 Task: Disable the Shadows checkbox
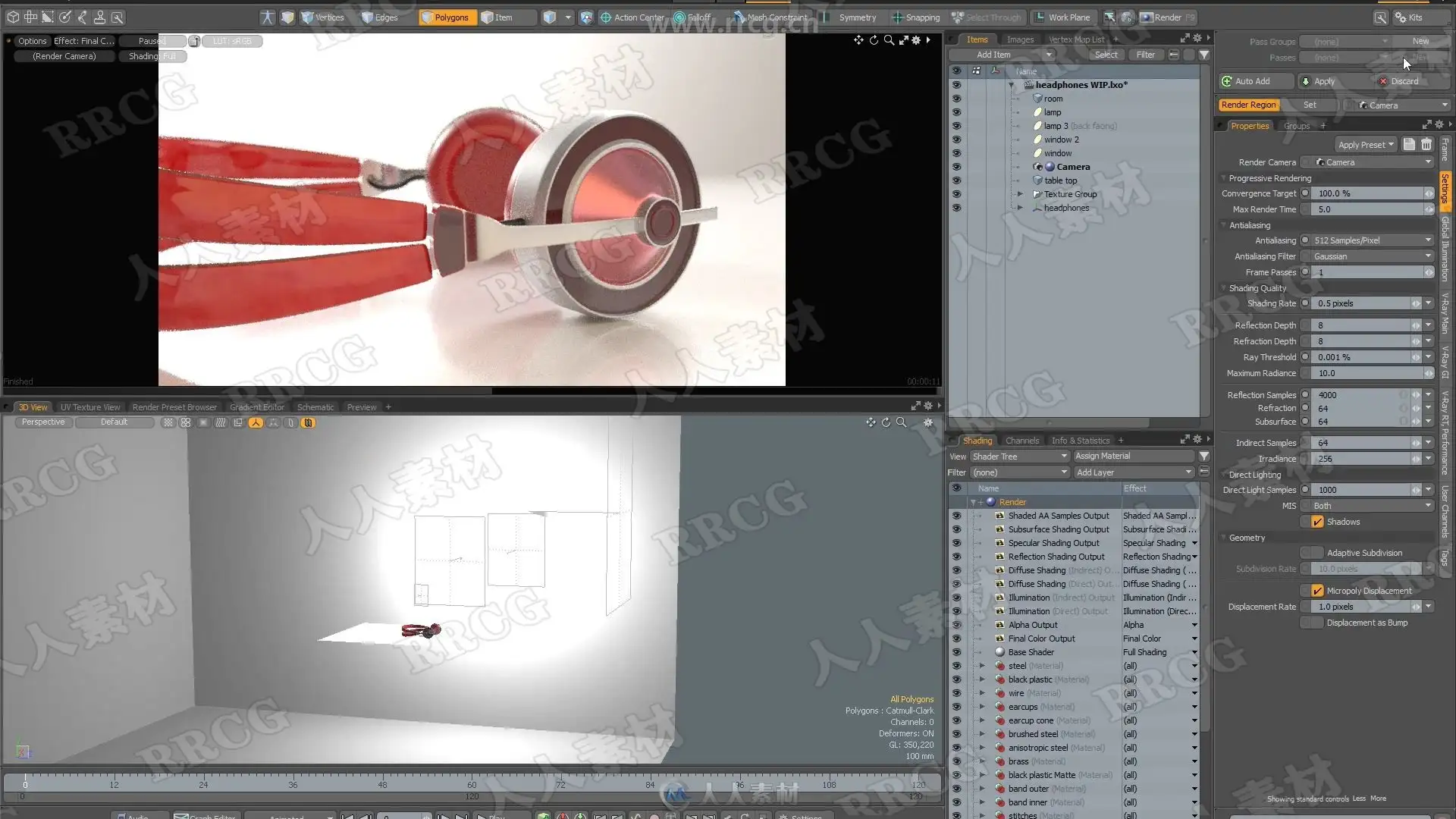click(1317, 522)
